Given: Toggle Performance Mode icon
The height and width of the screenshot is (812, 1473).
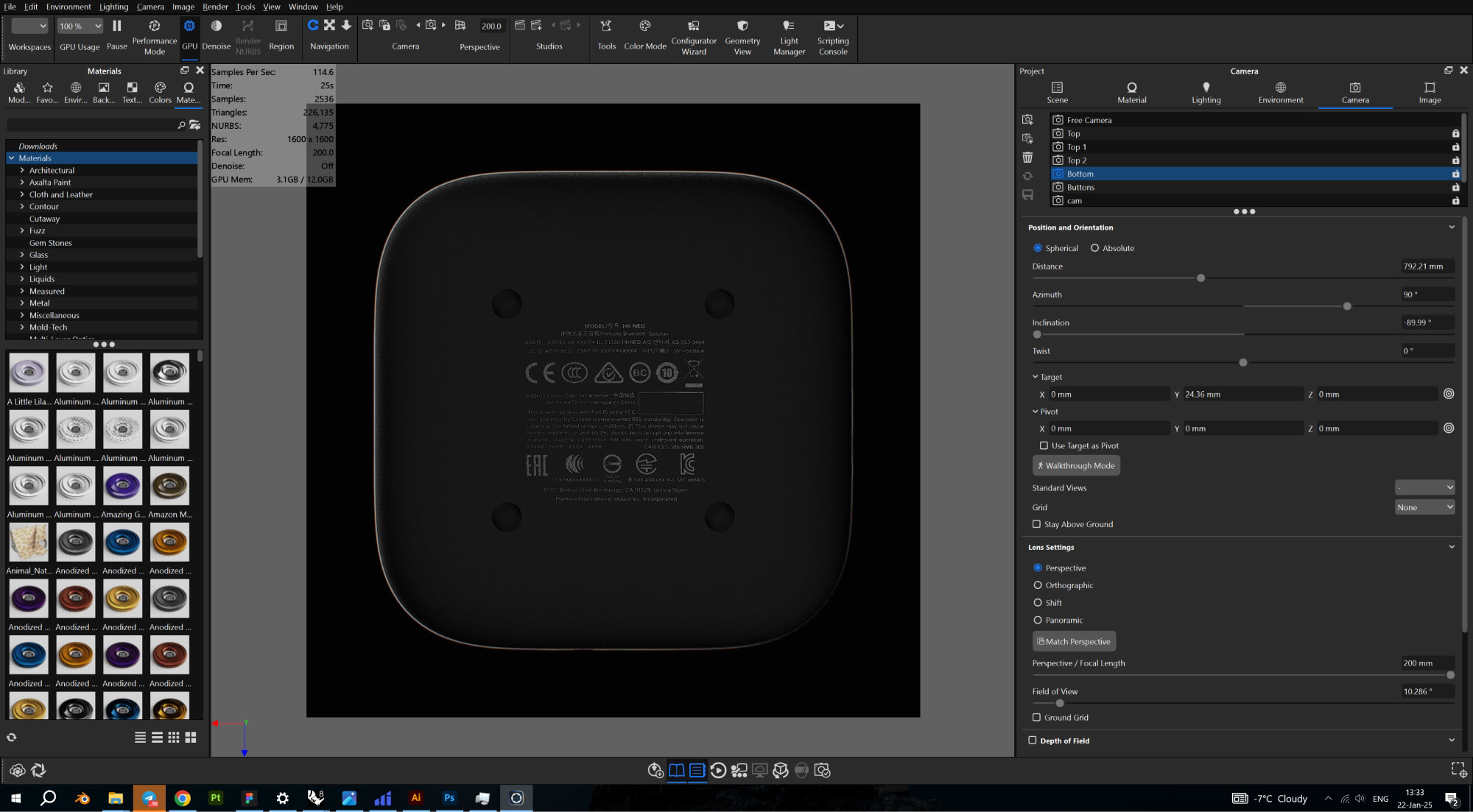Looking at the screenshot, I should click(x=154, y=27).
